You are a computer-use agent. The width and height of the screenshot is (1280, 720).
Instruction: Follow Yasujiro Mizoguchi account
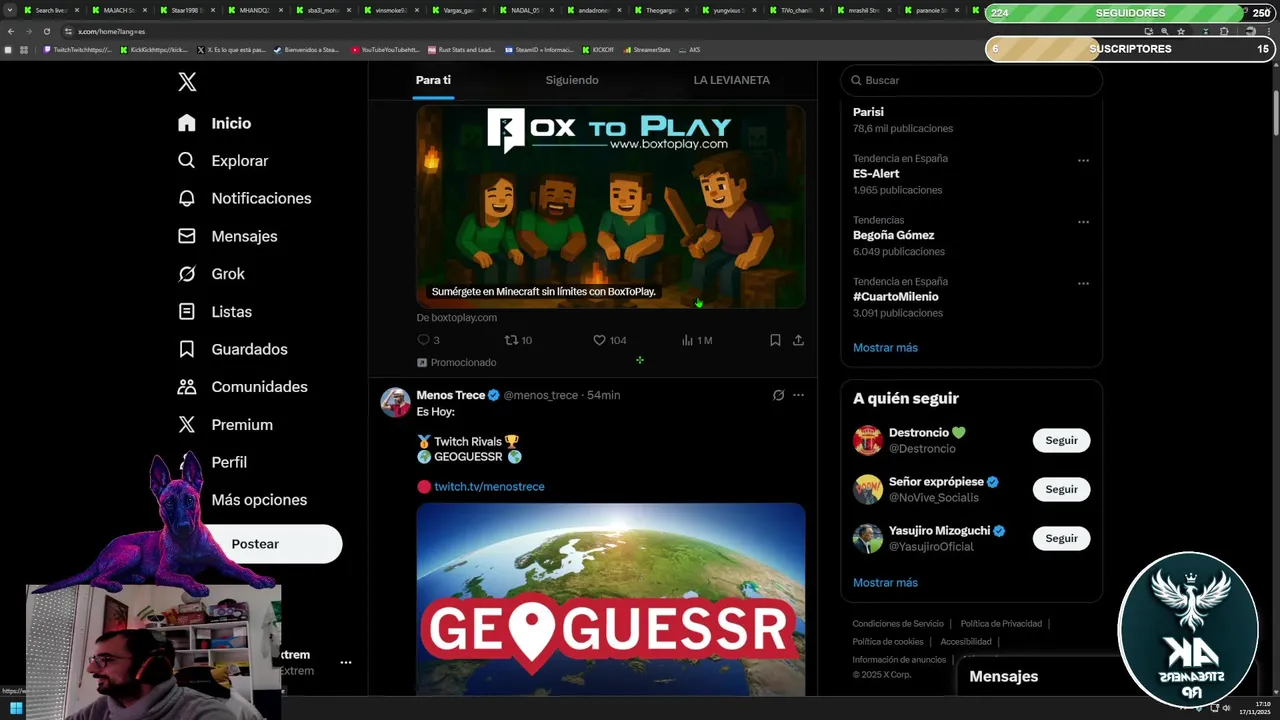[1061, 538]
